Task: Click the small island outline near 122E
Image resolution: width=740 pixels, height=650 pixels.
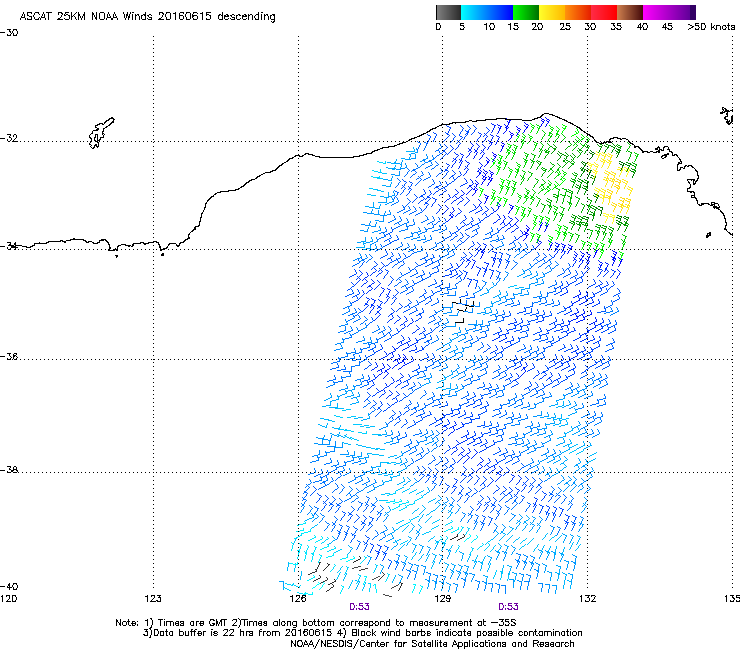Action: tap(101, 133)
